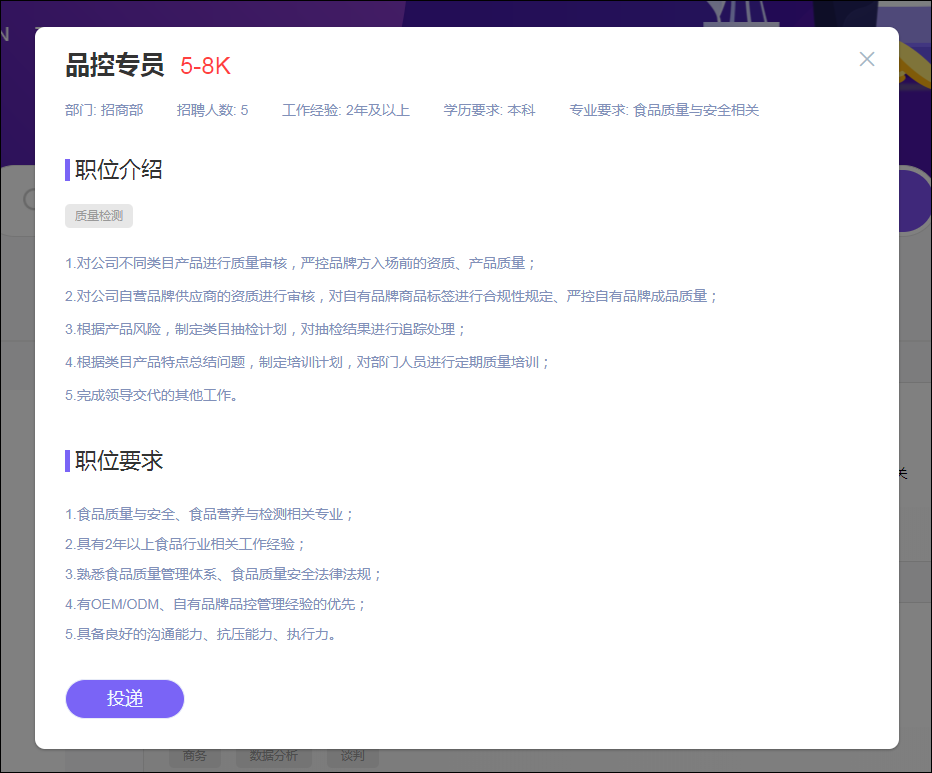Viewport: 932px width, 773px height.
Task: Click the 职位要求 section heading
Action: click(119, 461)
